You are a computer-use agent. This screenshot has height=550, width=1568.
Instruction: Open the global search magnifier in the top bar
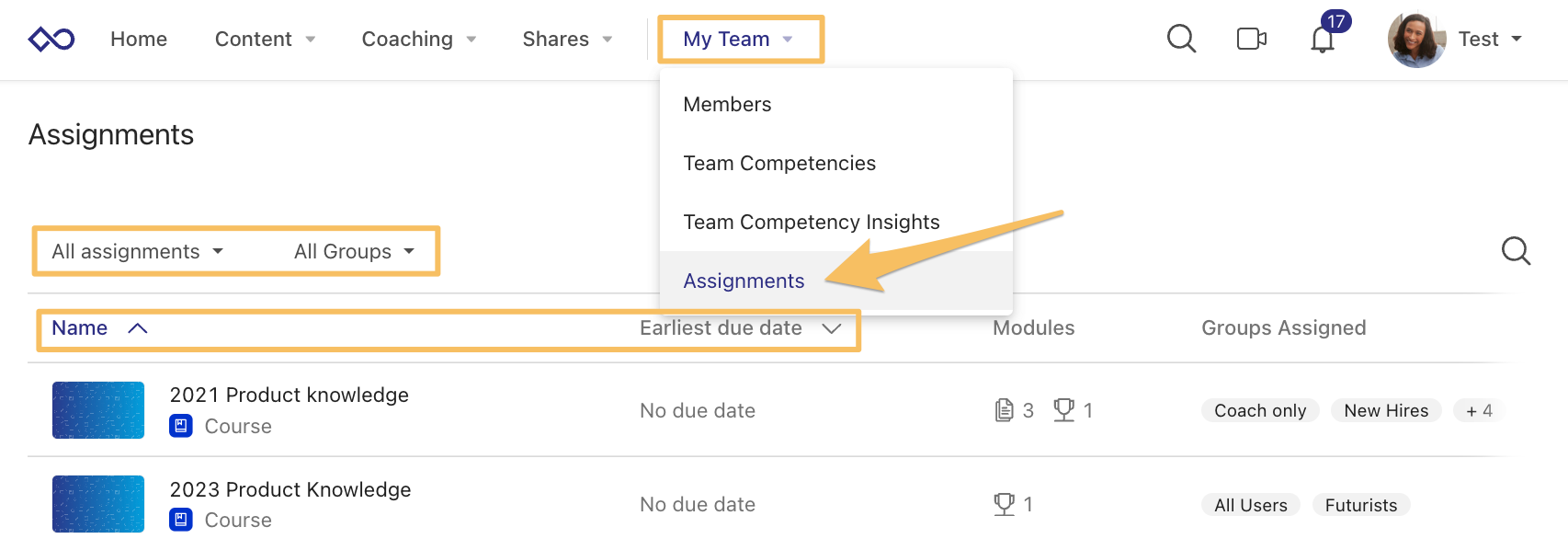1181,39
